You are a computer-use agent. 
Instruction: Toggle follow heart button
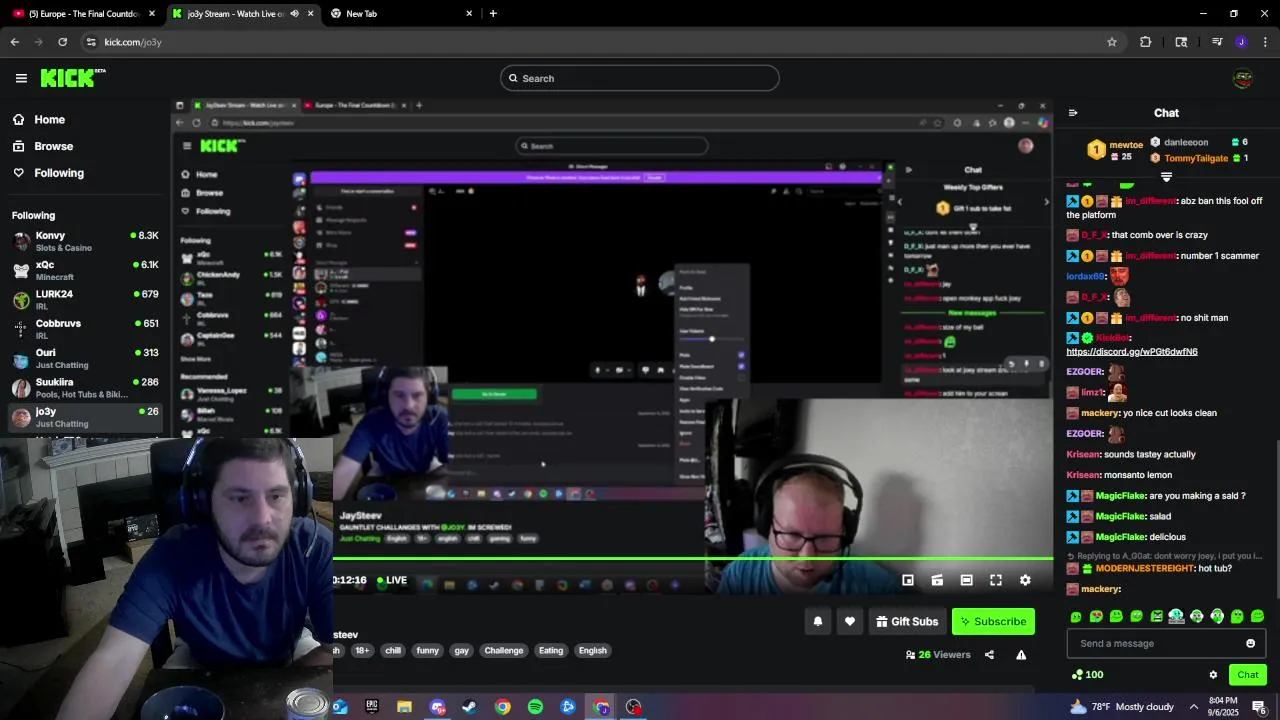point(850,621)
